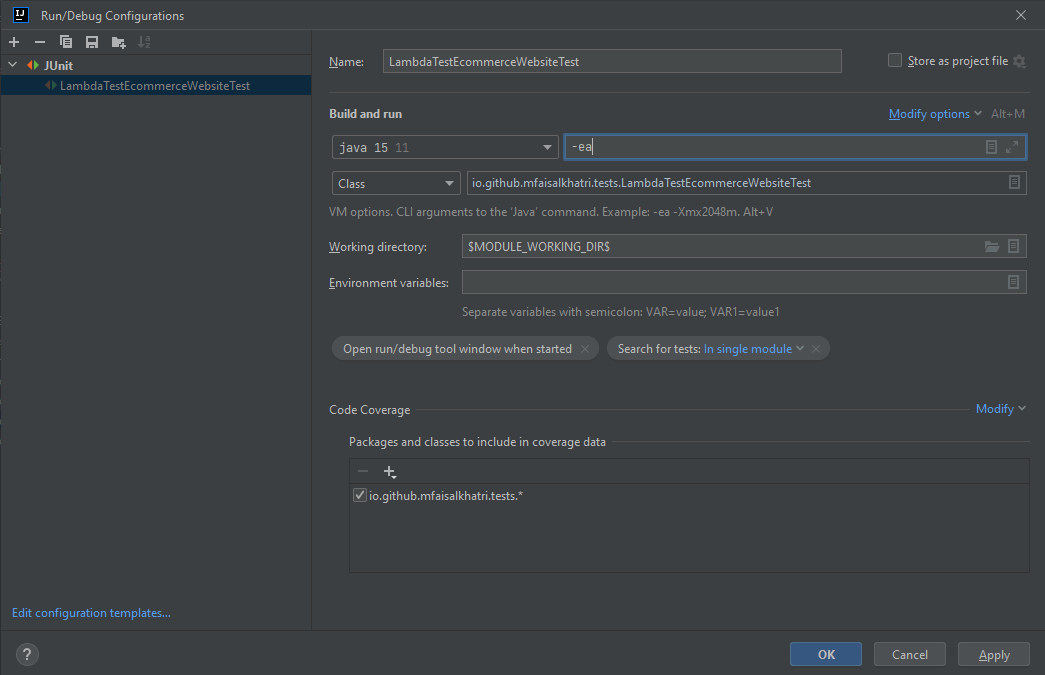
Task: Click the Remove Configuration minus icon
Action: [40, 42]
